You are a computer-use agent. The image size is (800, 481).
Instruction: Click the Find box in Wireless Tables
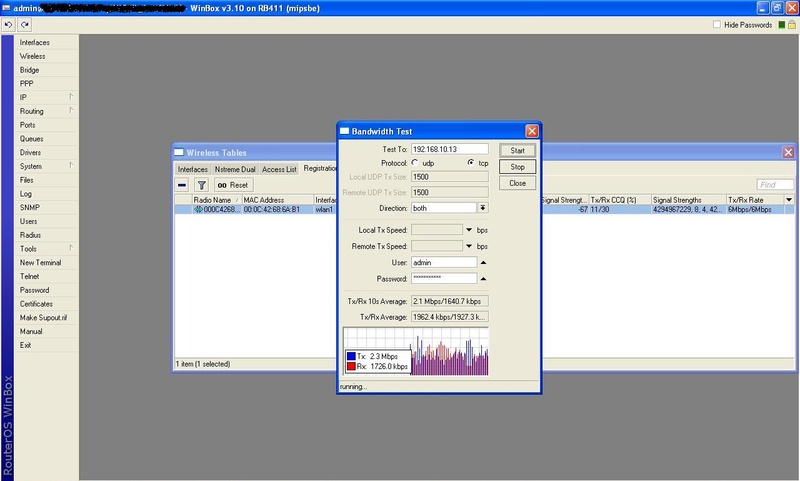(x=775, y=185)
